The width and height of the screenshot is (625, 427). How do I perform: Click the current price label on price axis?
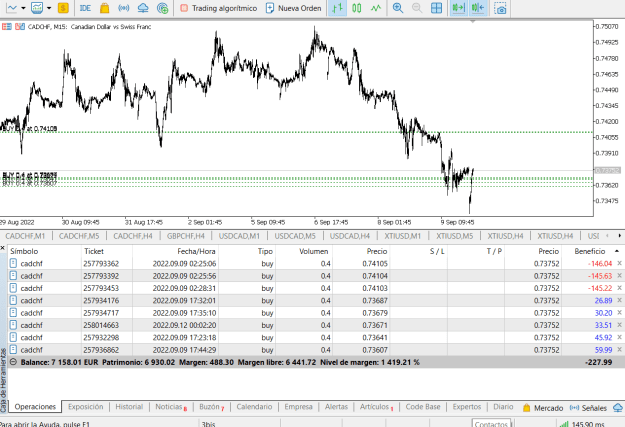[x=608, y=170]
